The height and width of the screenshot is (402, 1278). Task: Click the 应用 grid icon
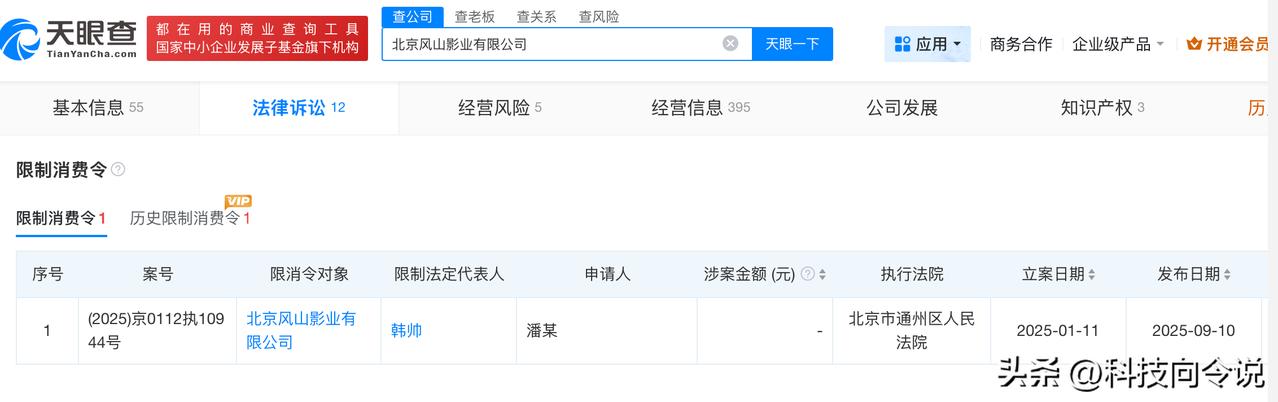[x=902, y=44]
